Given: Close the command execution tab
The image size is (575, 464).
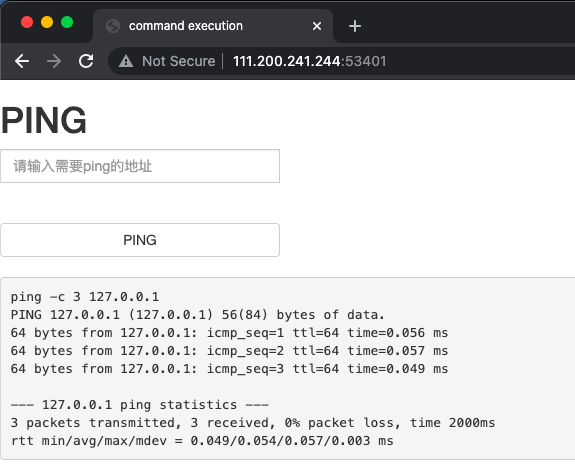Looking at the screenshot, I should [x=317, y=26].
